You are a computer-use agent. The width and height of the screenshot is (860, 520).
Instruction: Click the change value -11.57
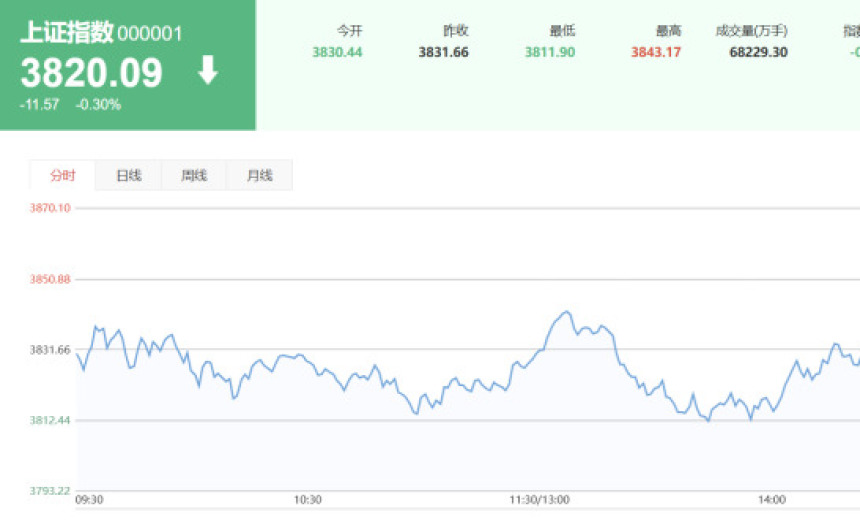point(39,105)
